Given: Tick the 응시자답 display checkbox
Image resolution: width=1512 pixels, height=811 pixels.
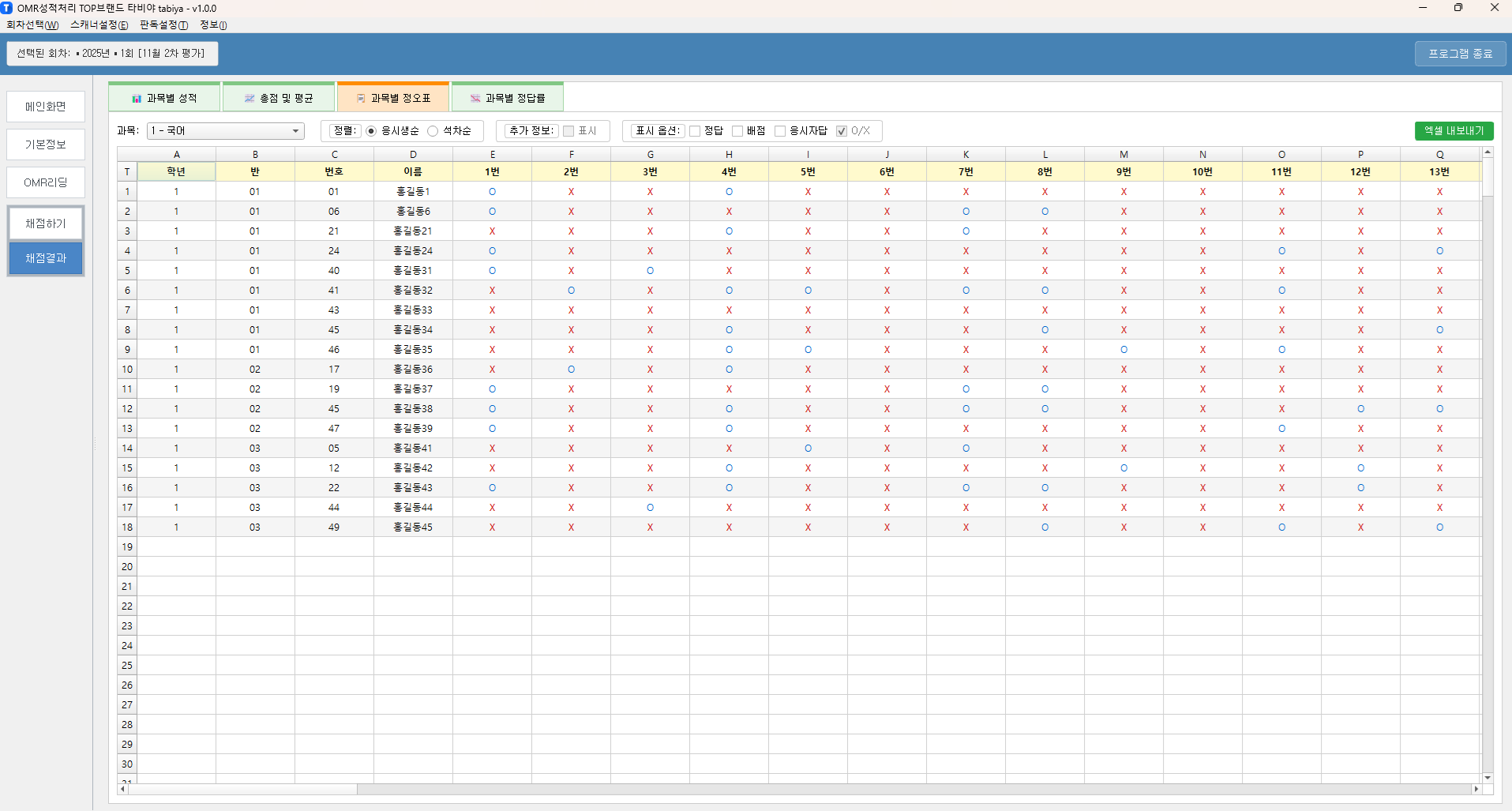Looking at the screenshot, I should coord(780,131).
